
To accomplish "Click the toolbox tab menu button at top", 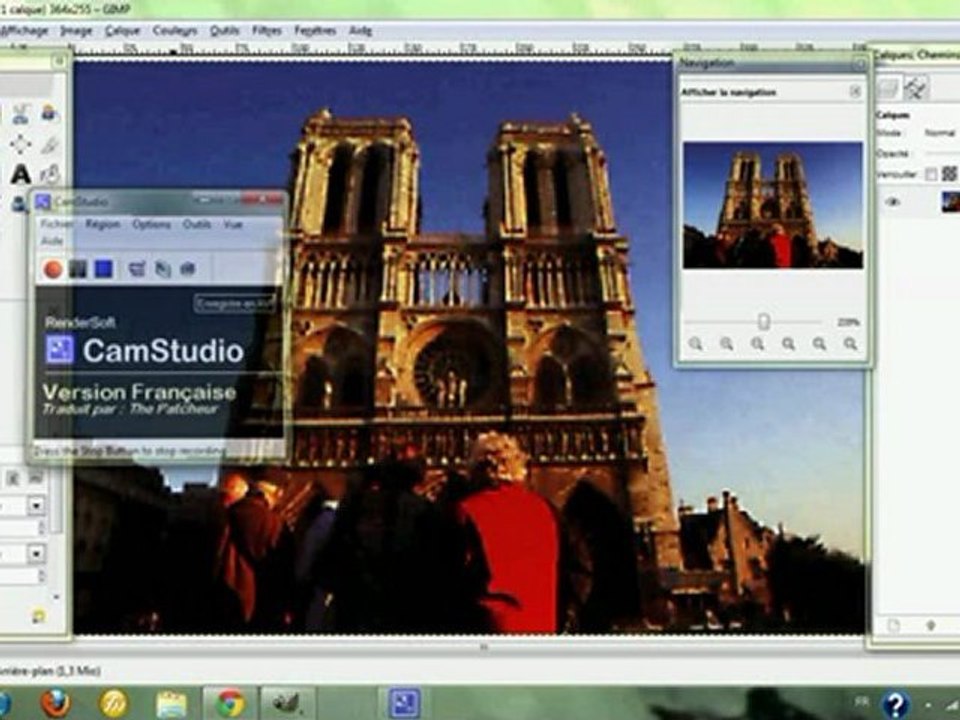I will click(59, 61).
